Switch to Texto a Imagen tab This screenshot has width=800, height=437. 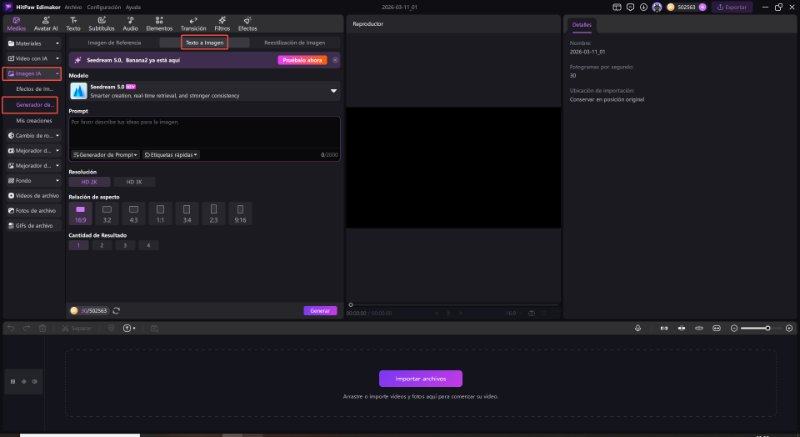tap(205, 43)
